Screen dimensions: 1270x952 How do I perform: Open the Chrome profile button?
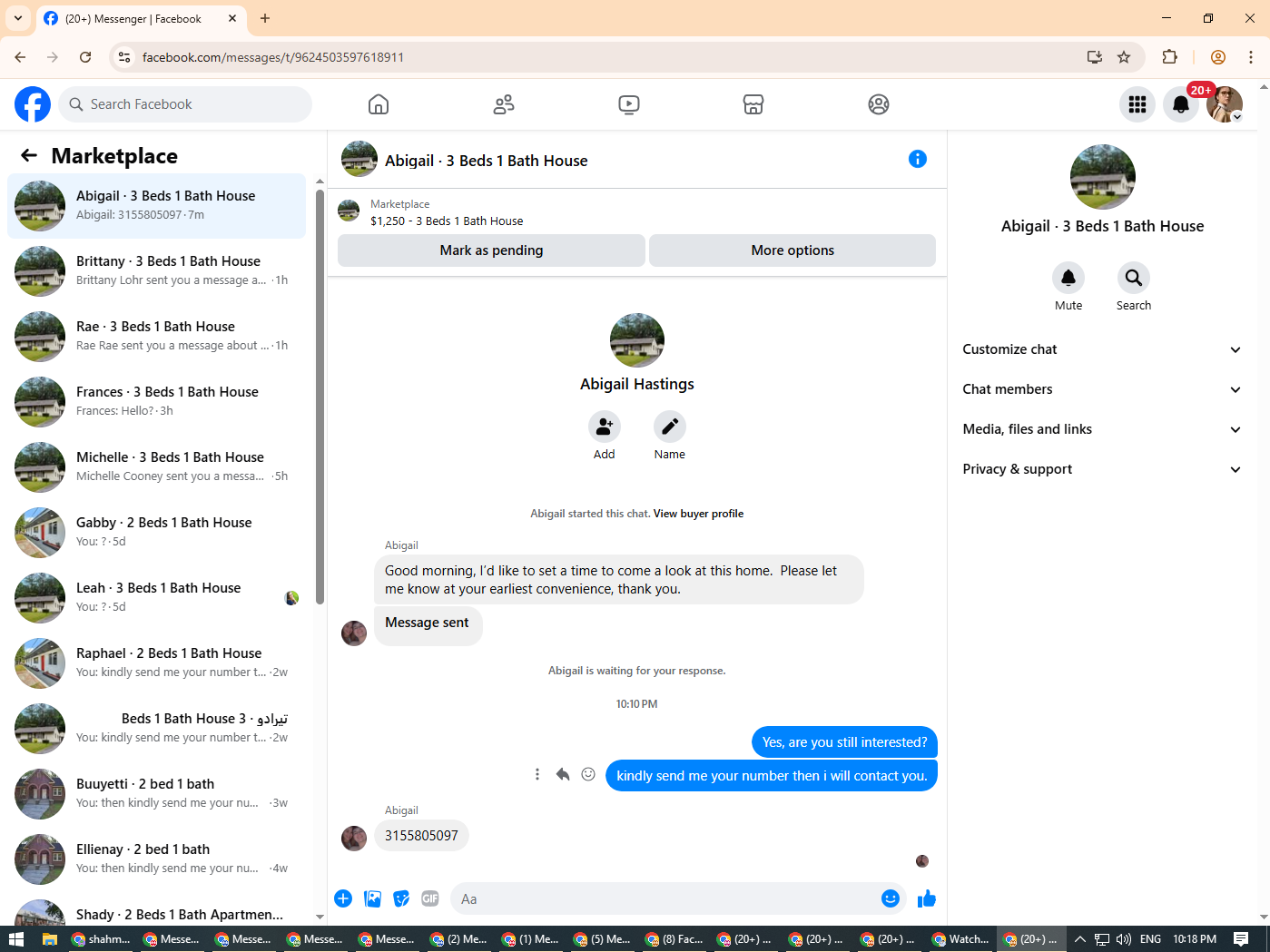(1218, 57)
